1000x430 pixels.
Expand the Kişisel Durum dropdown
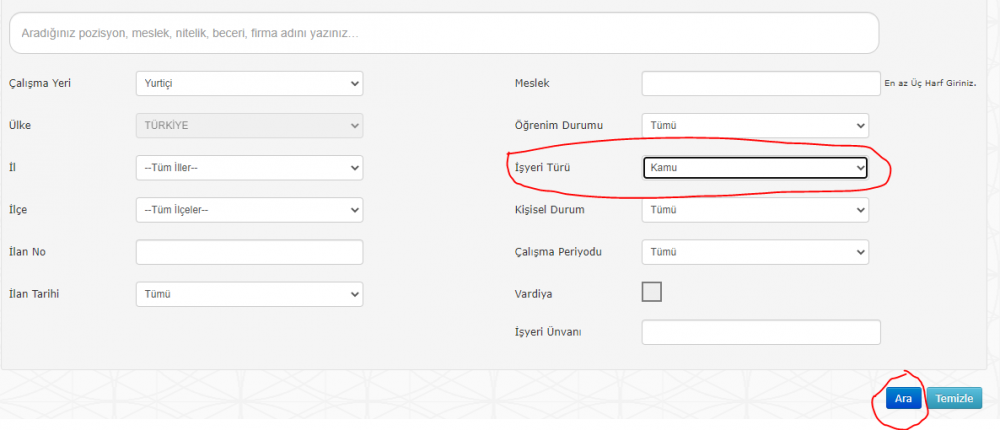tap(755, 210)
